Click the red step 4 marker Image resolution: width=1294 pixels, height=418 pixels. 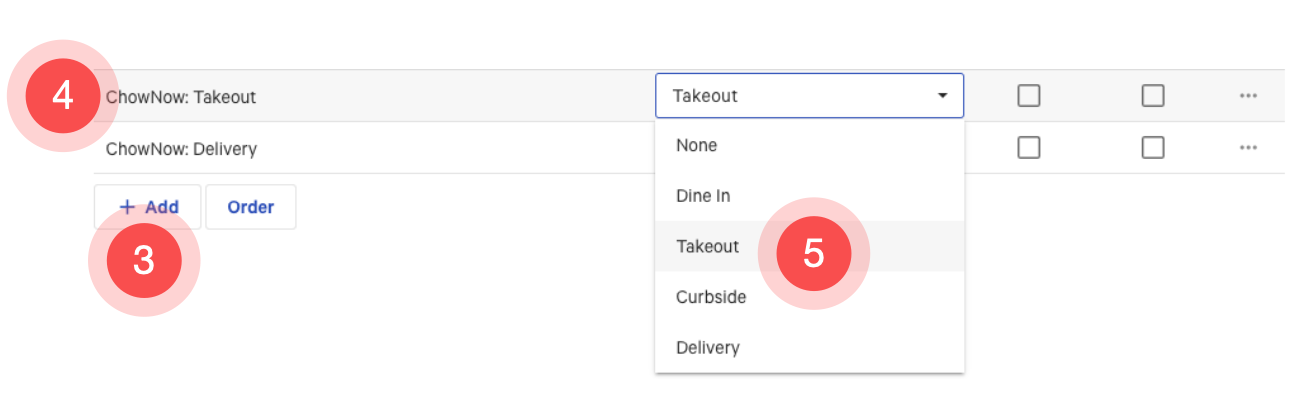[63, 96]
